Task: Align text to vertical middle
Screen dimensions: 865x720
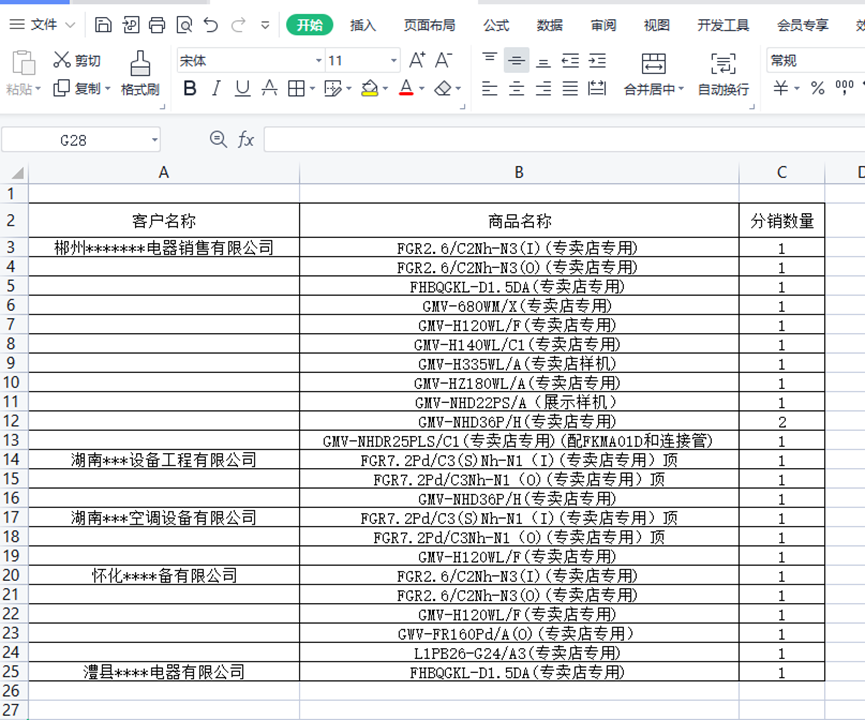Action: click(516, 60)
